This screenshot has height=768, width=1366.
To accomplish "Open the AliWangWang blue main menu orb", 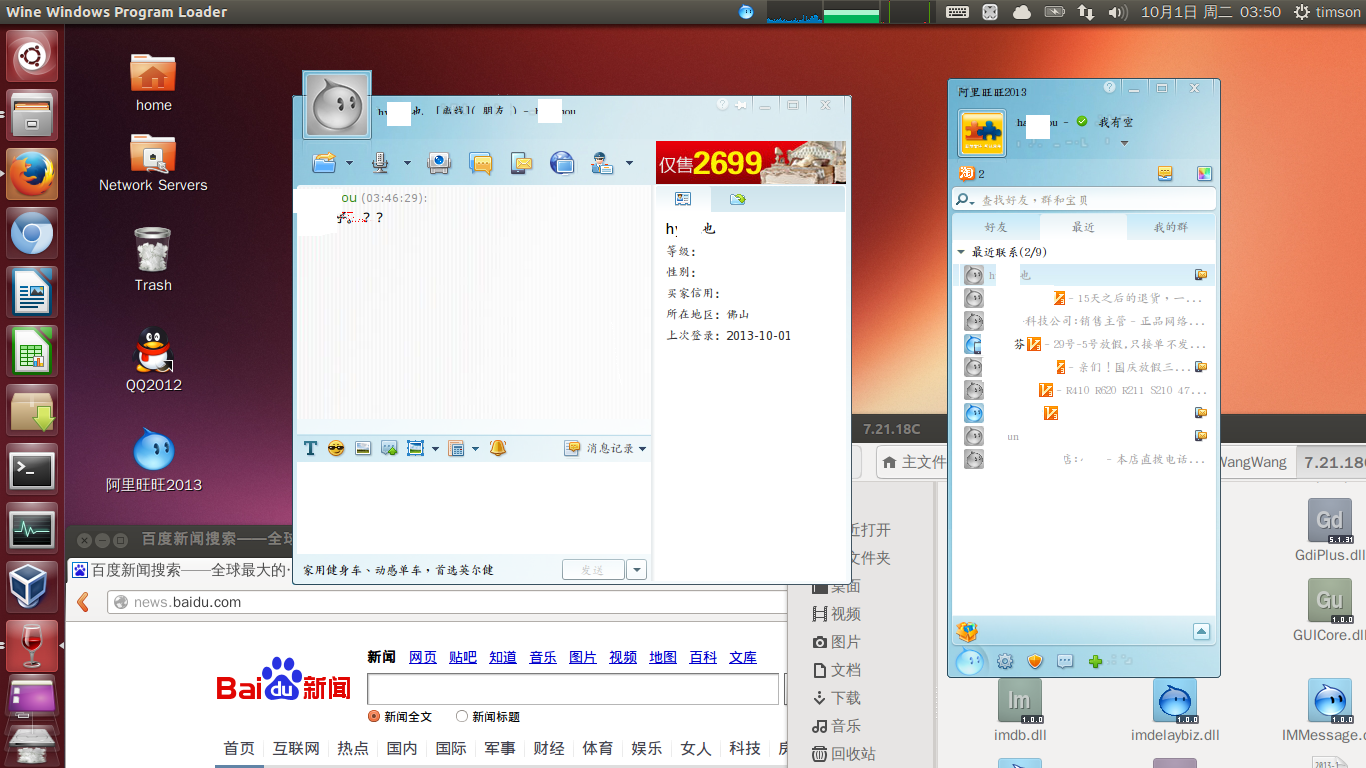I will coord(969,660).
